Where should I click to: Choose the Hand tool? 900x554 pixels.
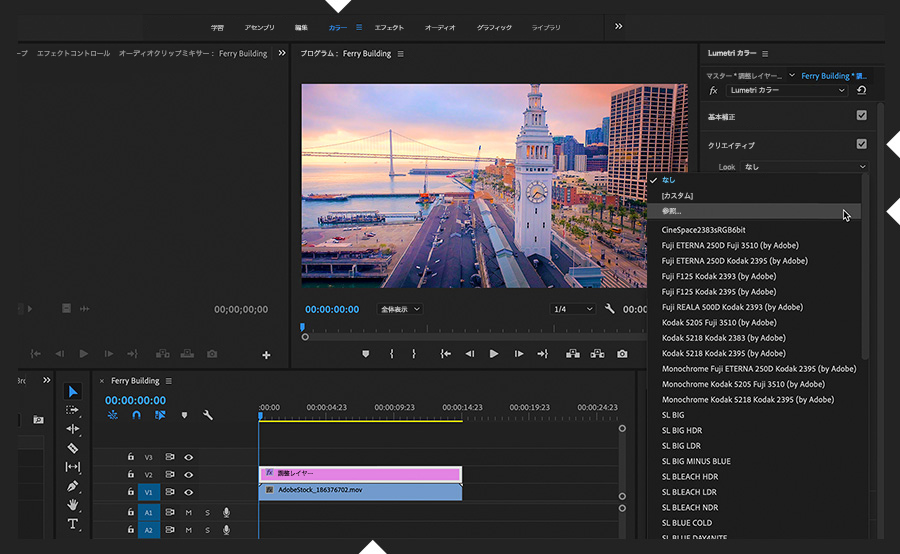(x=73, y=505)
